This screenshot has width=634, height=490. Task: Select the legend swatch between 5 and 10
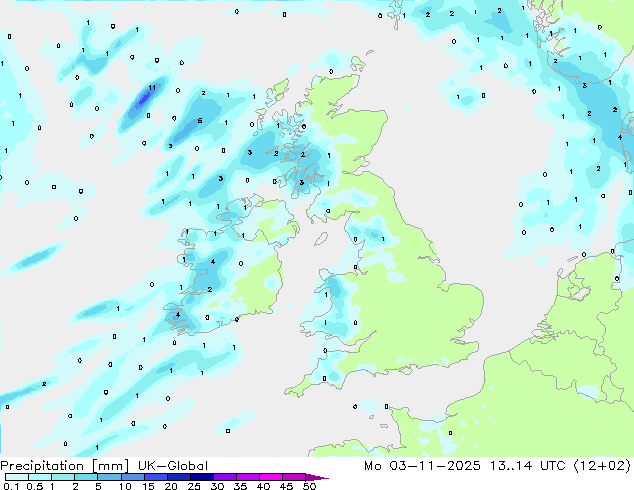109,477
